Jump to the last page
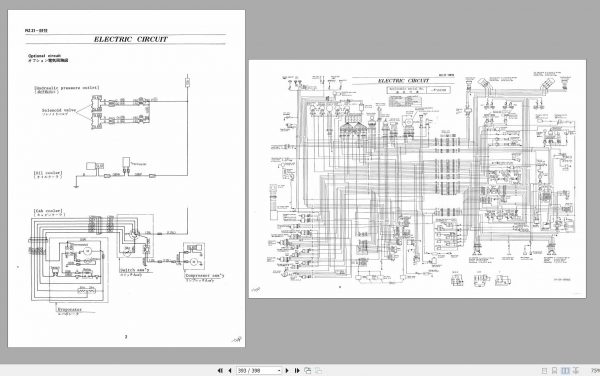Screen dimensions: 600x376 (x=297, y=370)
